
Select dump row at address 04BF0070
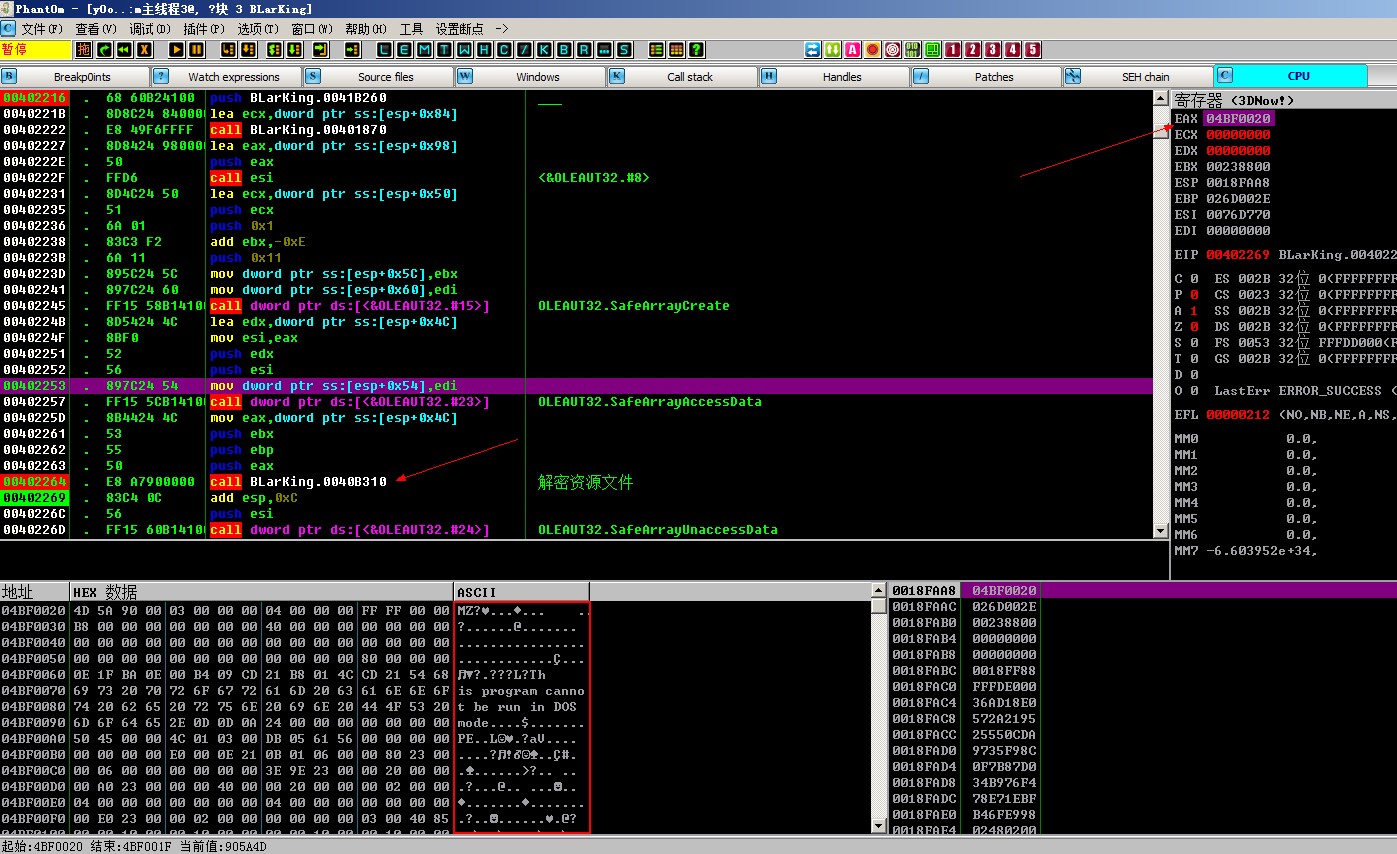pos(295,691)
